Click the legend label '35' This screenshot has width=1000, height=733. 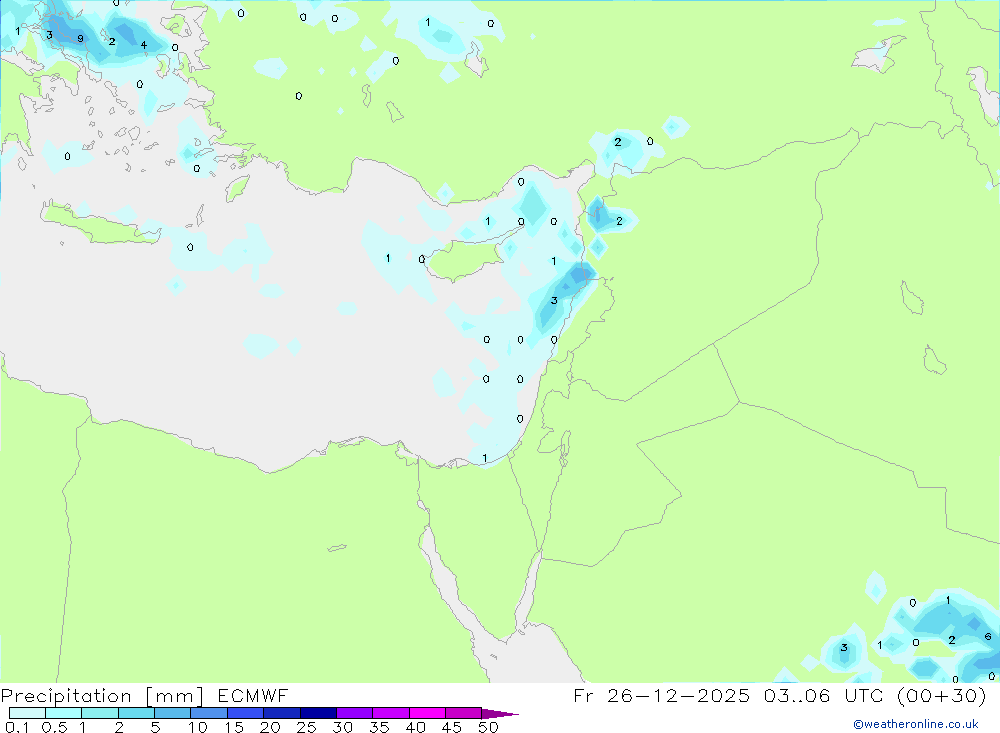click(x=379, y=727)
